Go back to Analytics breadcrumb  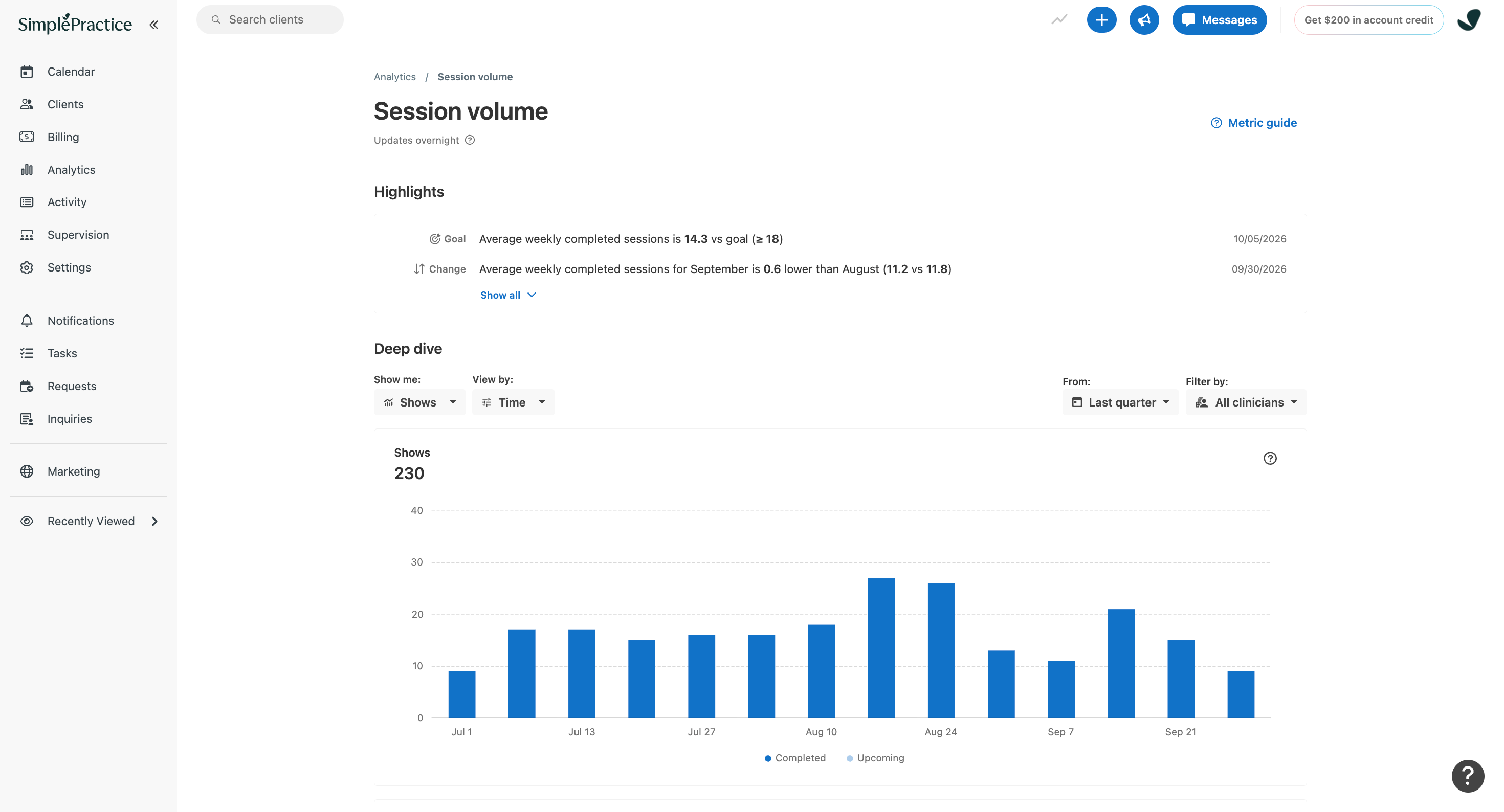(395, 77)
